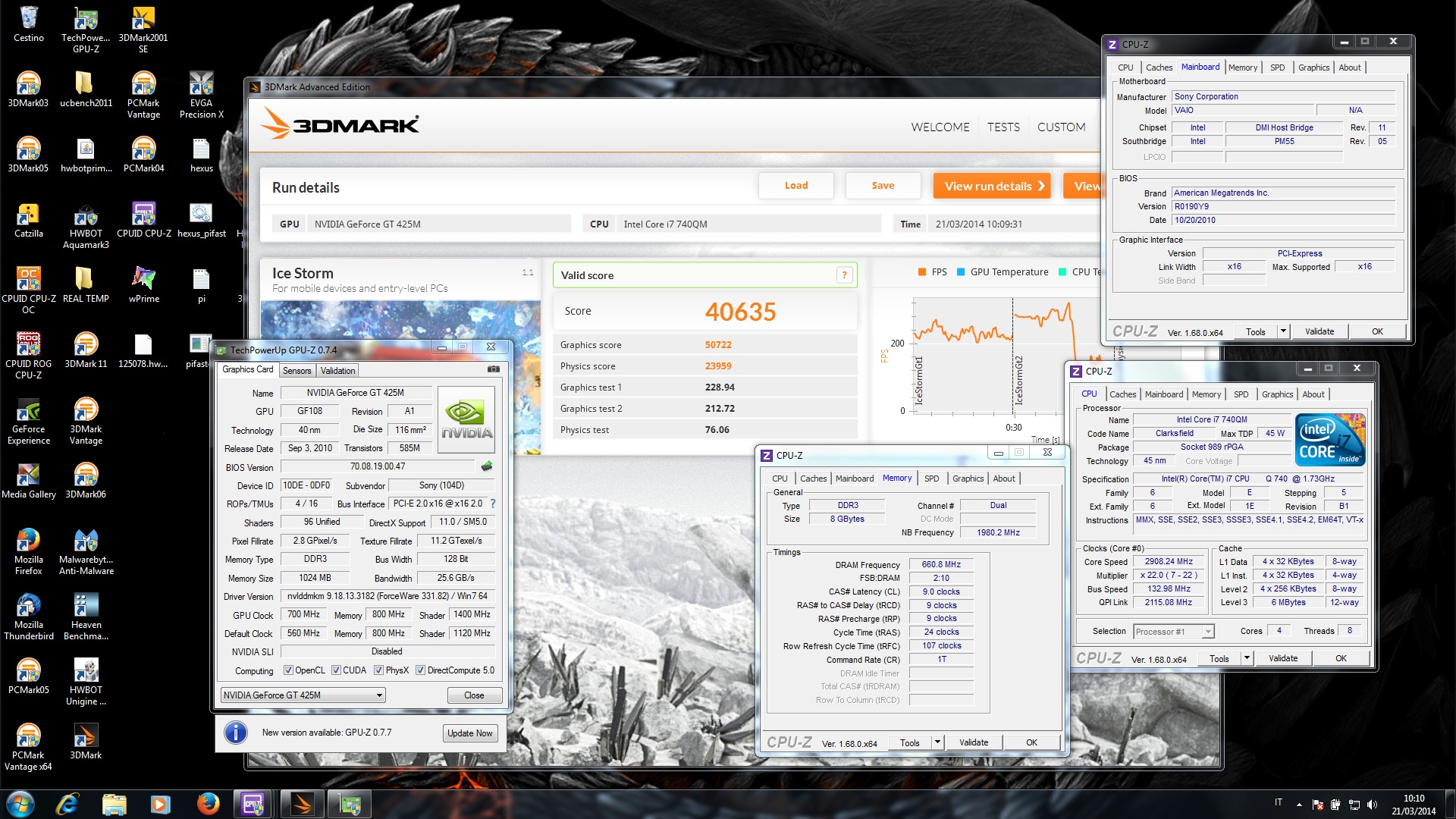The width and height of the screenshot is (1456, 819).
Task: Click CPU Temperature green legend swatch
Action: 1062,271
